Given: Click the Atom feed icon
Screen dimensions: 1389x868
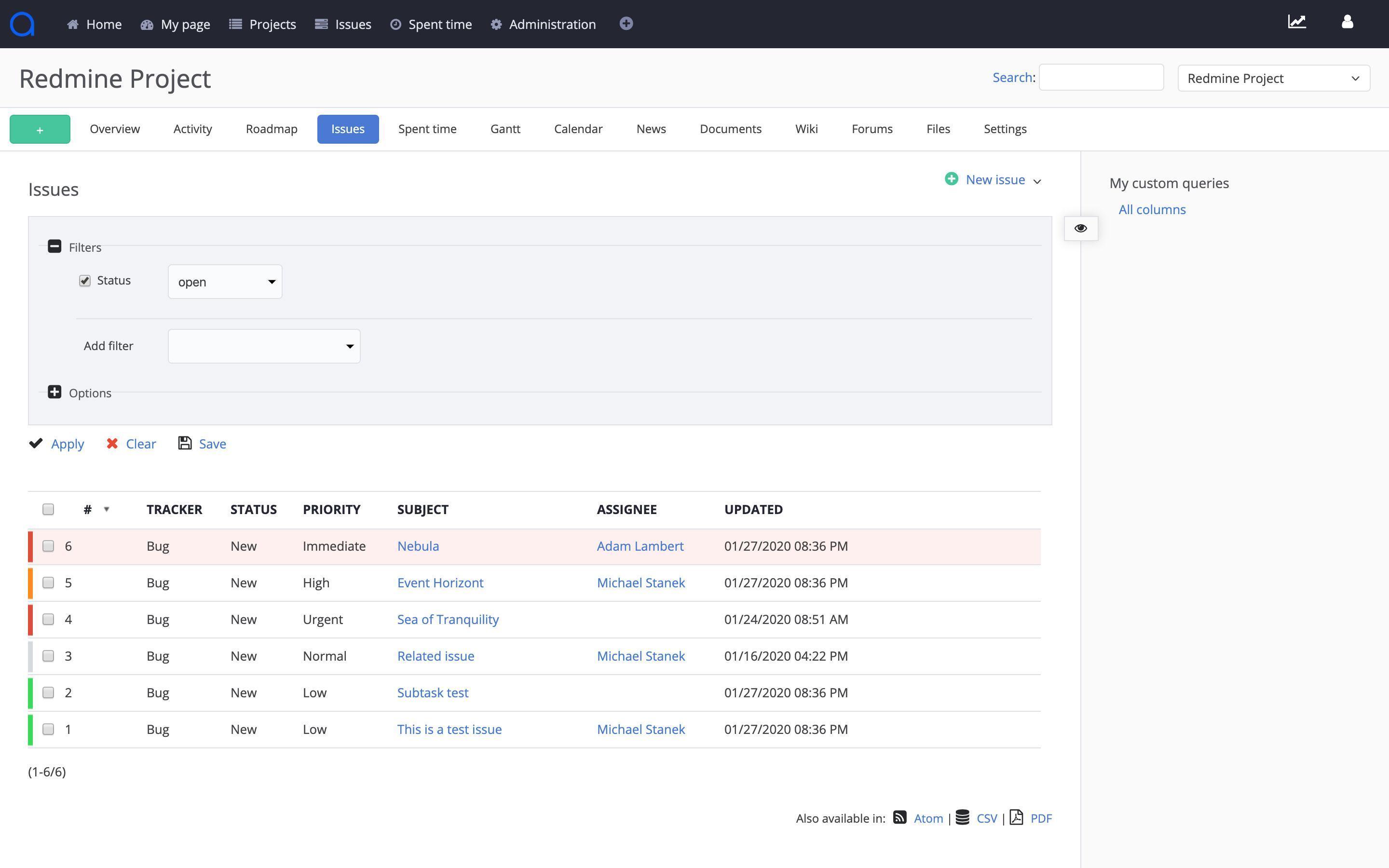Looking at the screenshot, I should [899, 817].
